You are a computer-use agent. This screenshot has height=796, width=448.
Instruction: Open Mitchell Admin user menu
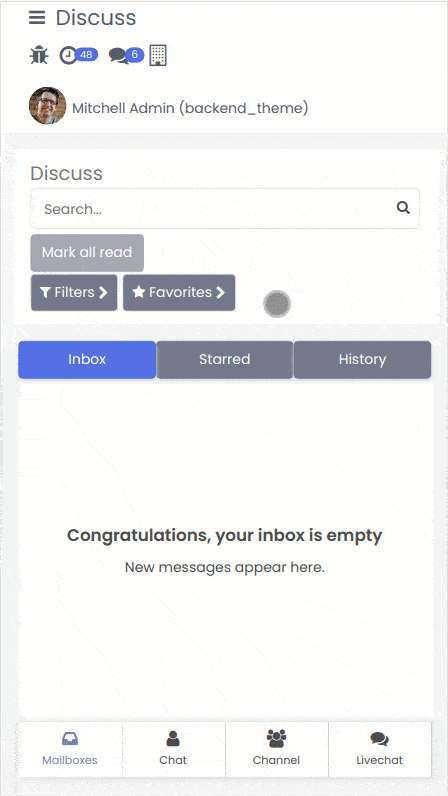click(x=190, y=108)
